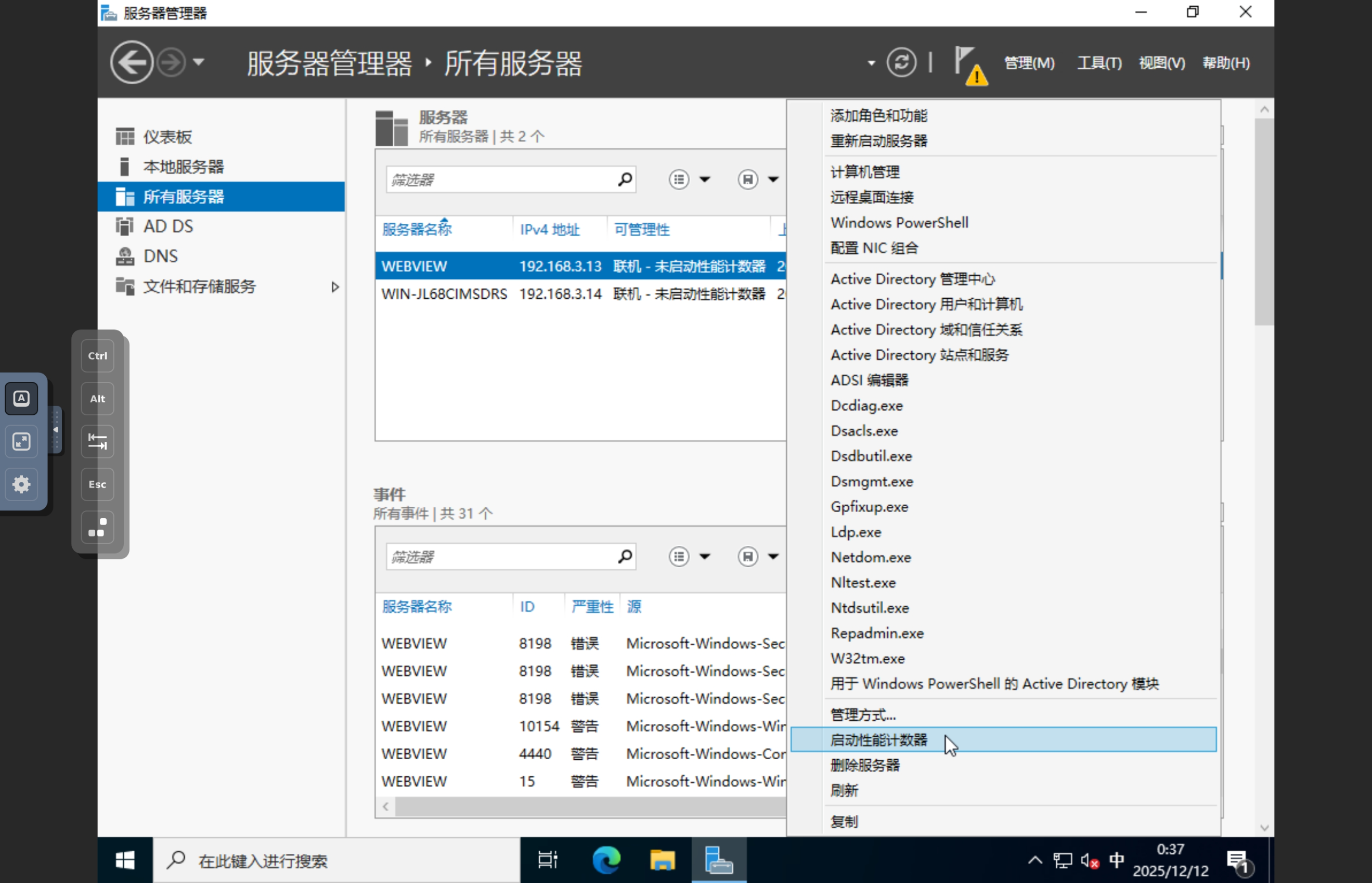This screenshot has width=1372, height=883.
Task: Sort by 服务器名称 column header in servers
Action: [417, 230]
